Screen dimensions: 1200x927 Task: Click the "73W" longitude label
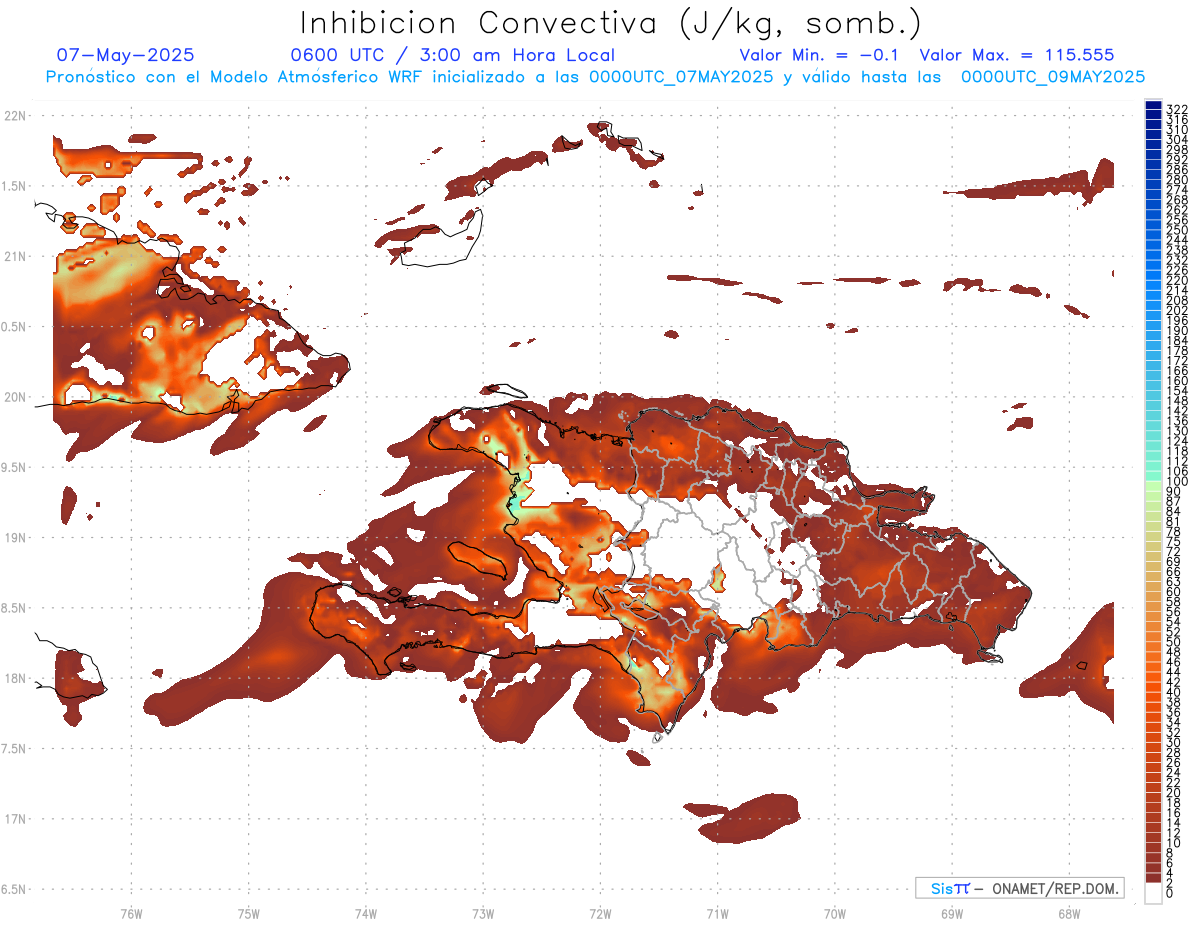point(483,913)
